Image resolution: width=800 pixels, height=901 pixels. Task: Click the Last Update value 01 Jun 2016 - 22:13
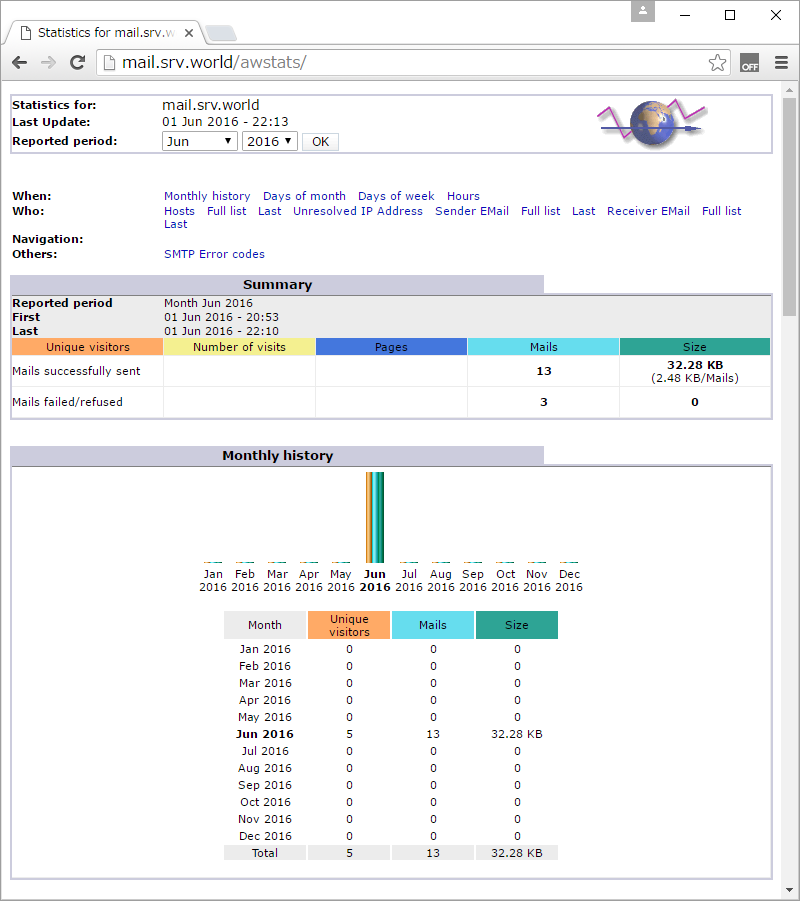pyautogui.click(x=225, y=122)
